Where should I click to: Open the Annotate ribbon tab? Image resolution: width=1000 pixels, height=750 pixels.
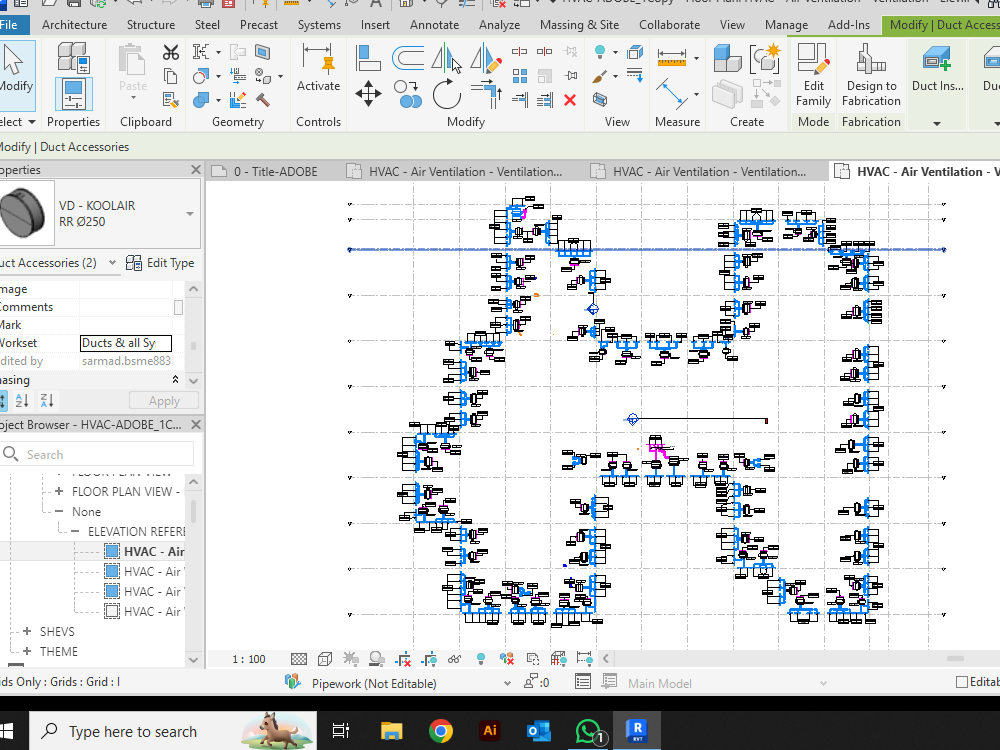pyautogui.click(x=434, y=25)
